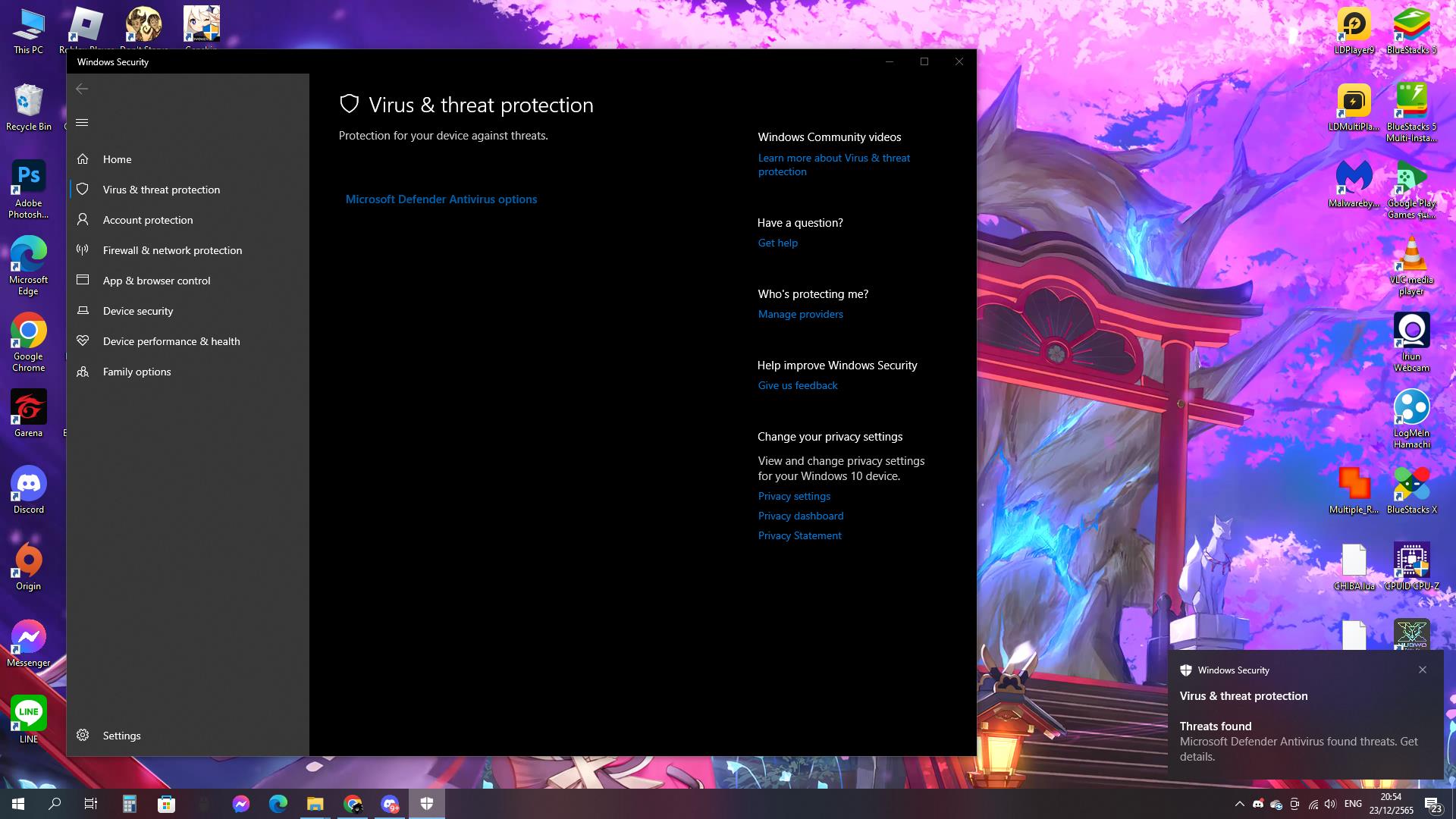This screenshot has width=1456, height=819.
Task: Click the hamburger navigation menu icon
Action: 82,123
